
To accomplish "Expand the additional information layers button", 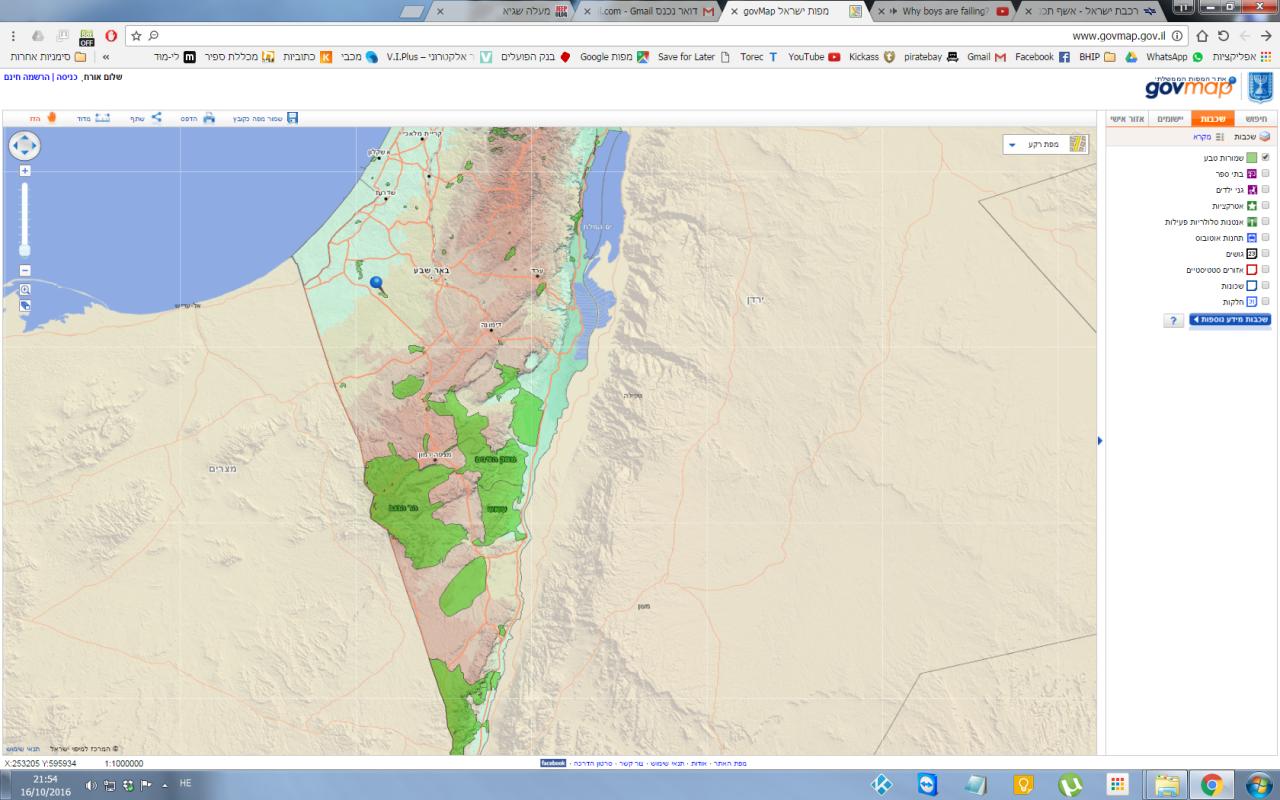I will (1230, 320).
